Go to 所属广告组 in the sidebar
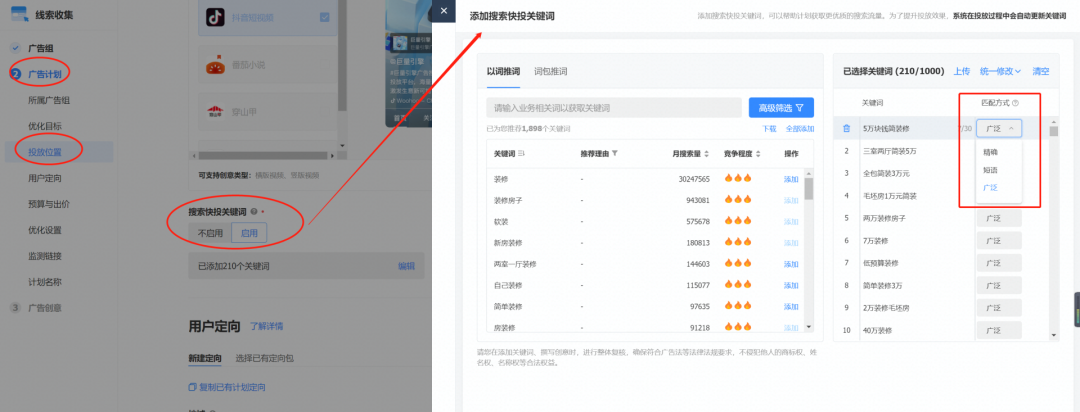 (x=49, y=100)
